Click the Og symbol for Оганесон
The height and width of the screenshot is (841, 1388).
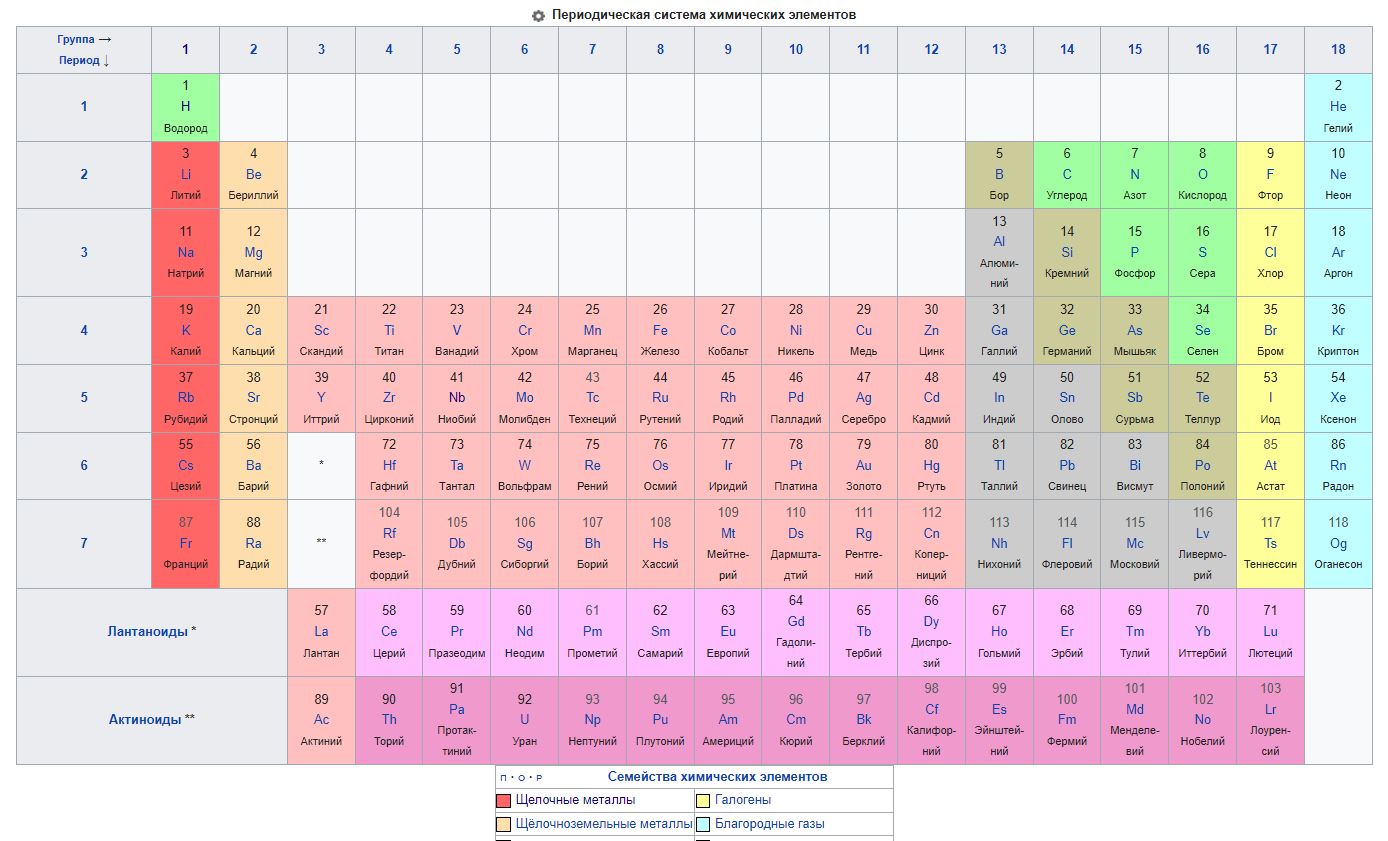coord(1338,543)
